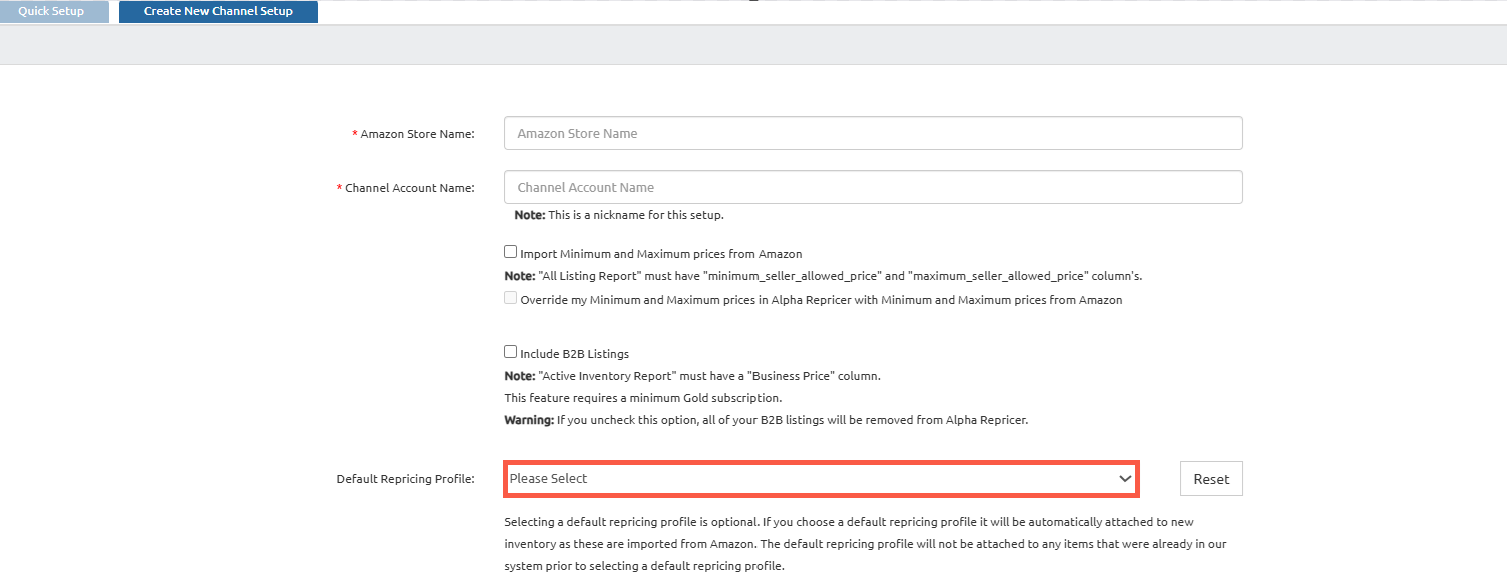Click the chevron arrow on the Please Select dropdown
The height and width of the screenshot is (574, 1507).
[x=1124, y=479]
